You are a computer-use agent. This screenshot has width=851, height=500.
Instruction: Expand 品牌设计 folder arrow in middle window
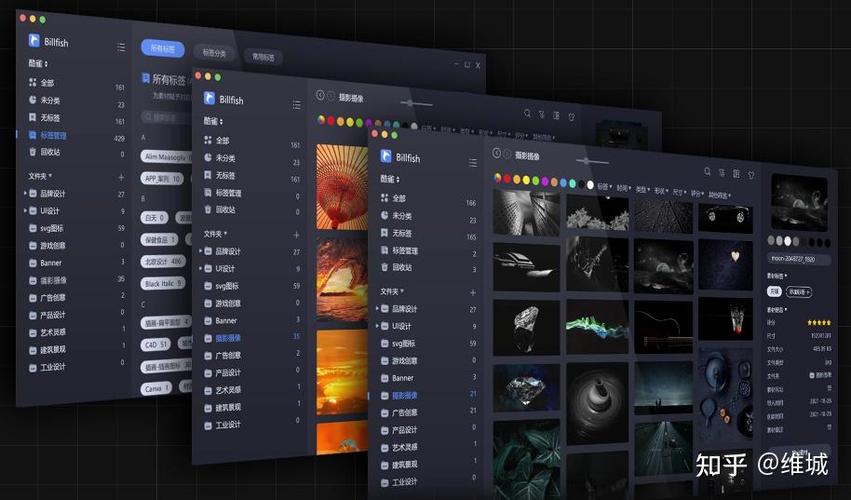tap(201, 251)
